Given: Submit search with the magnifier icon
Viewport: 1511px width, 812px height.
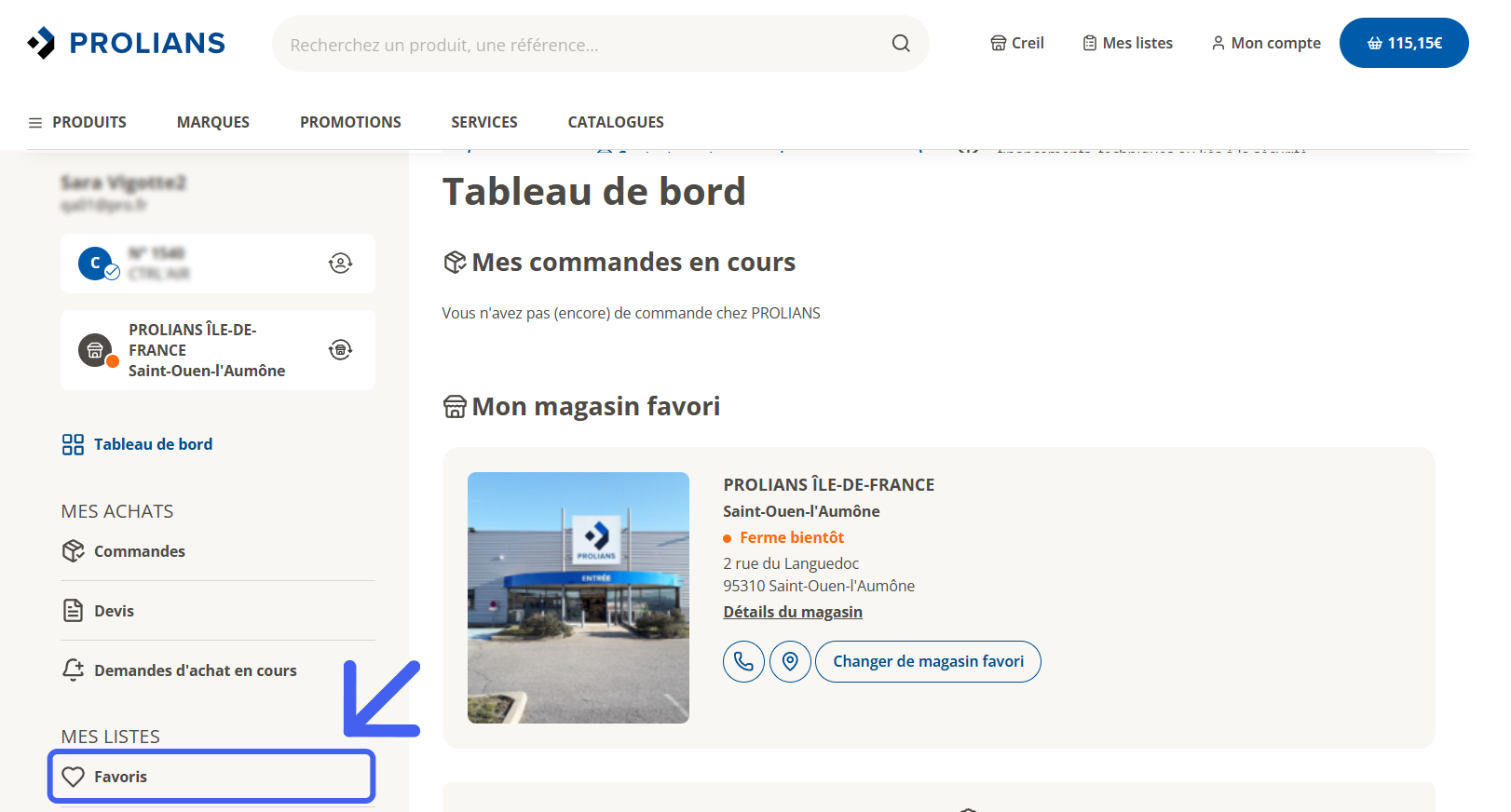Looking at the screenshot, I should 901,43.
